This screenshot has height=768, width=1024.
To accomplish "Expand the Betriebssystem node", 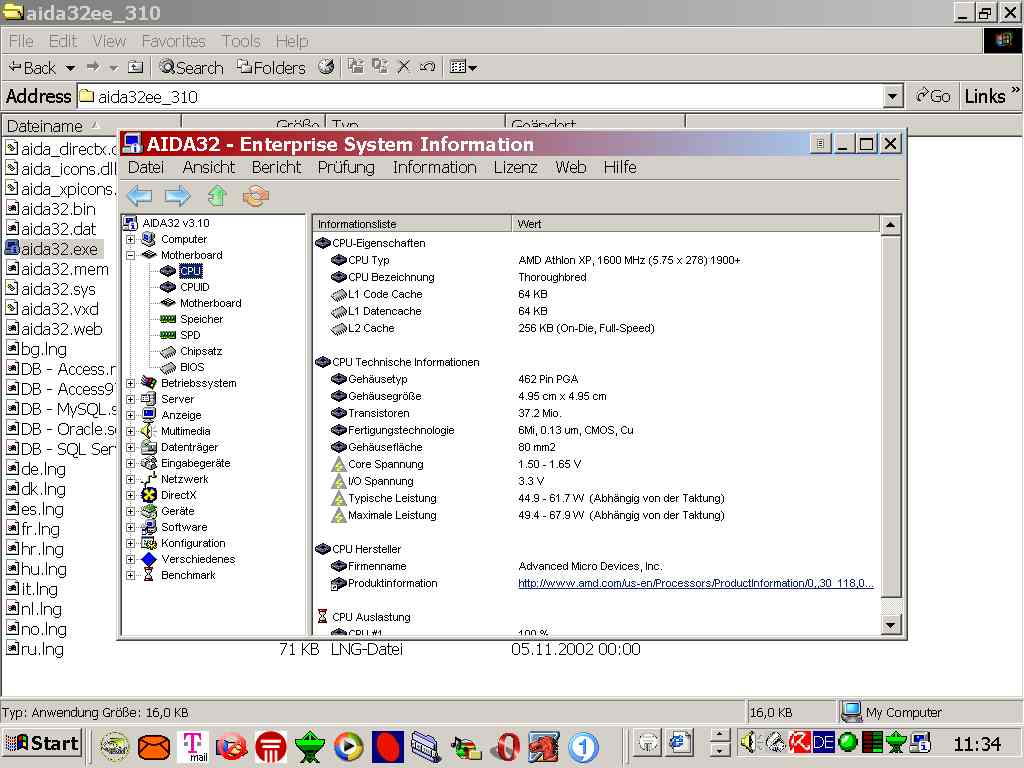I will (x=131, y=383).
